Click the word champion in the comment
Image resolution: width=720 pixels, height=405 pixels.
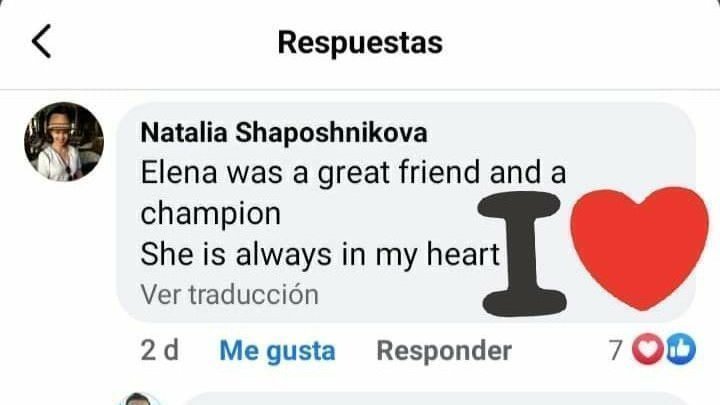point(210,214)
